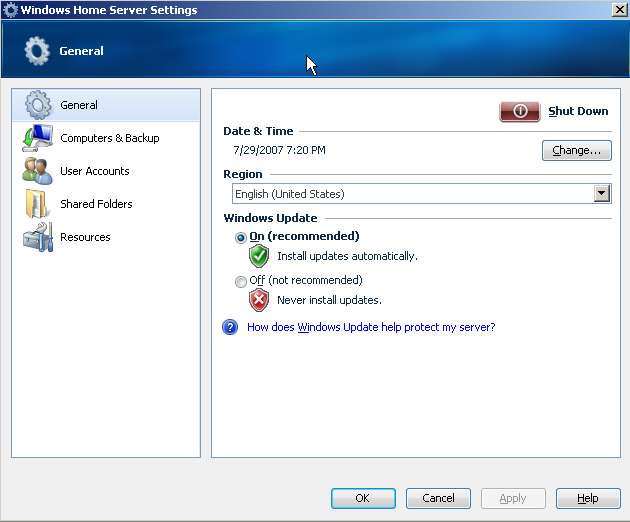Viewport: 630px width, 522px height.
Task: Select the On (recommended) radio button
Action: (240, 238)
